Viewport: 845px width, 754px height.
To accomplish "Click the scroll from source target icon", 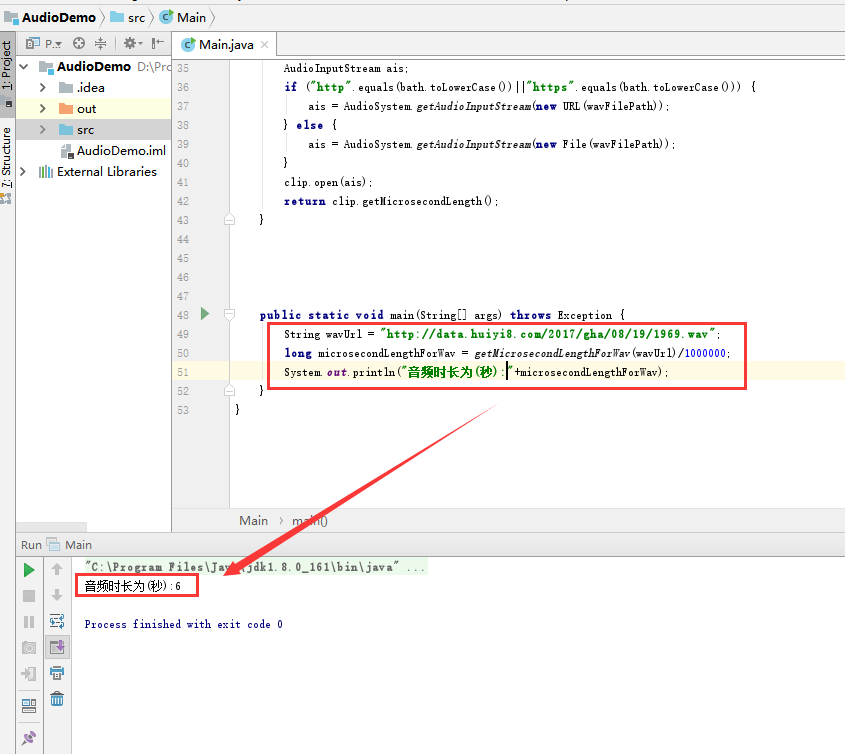I will 78,44.
